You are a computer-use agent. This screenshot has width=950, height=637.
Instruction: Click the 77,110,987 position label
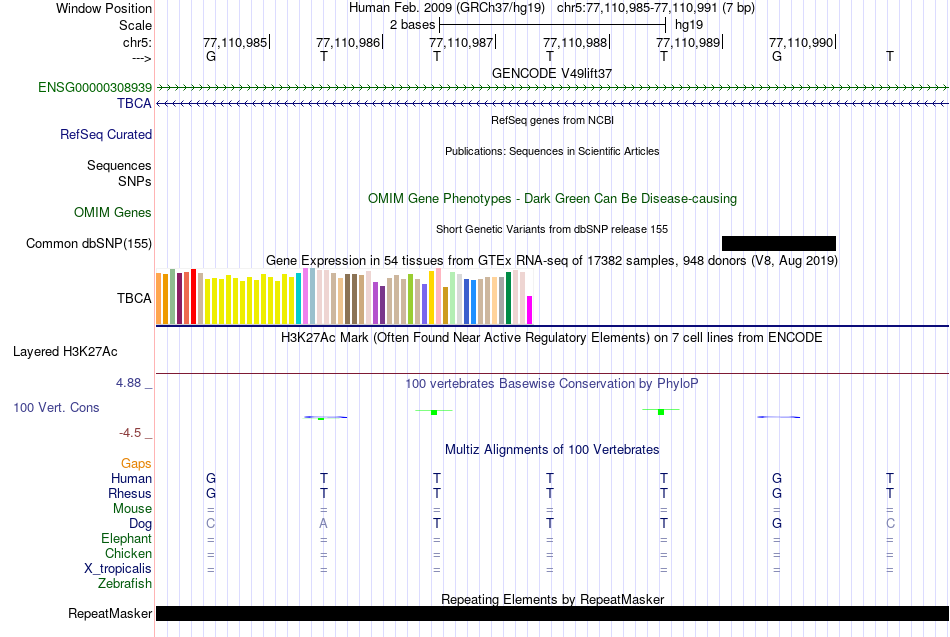(x=461, y=42)
